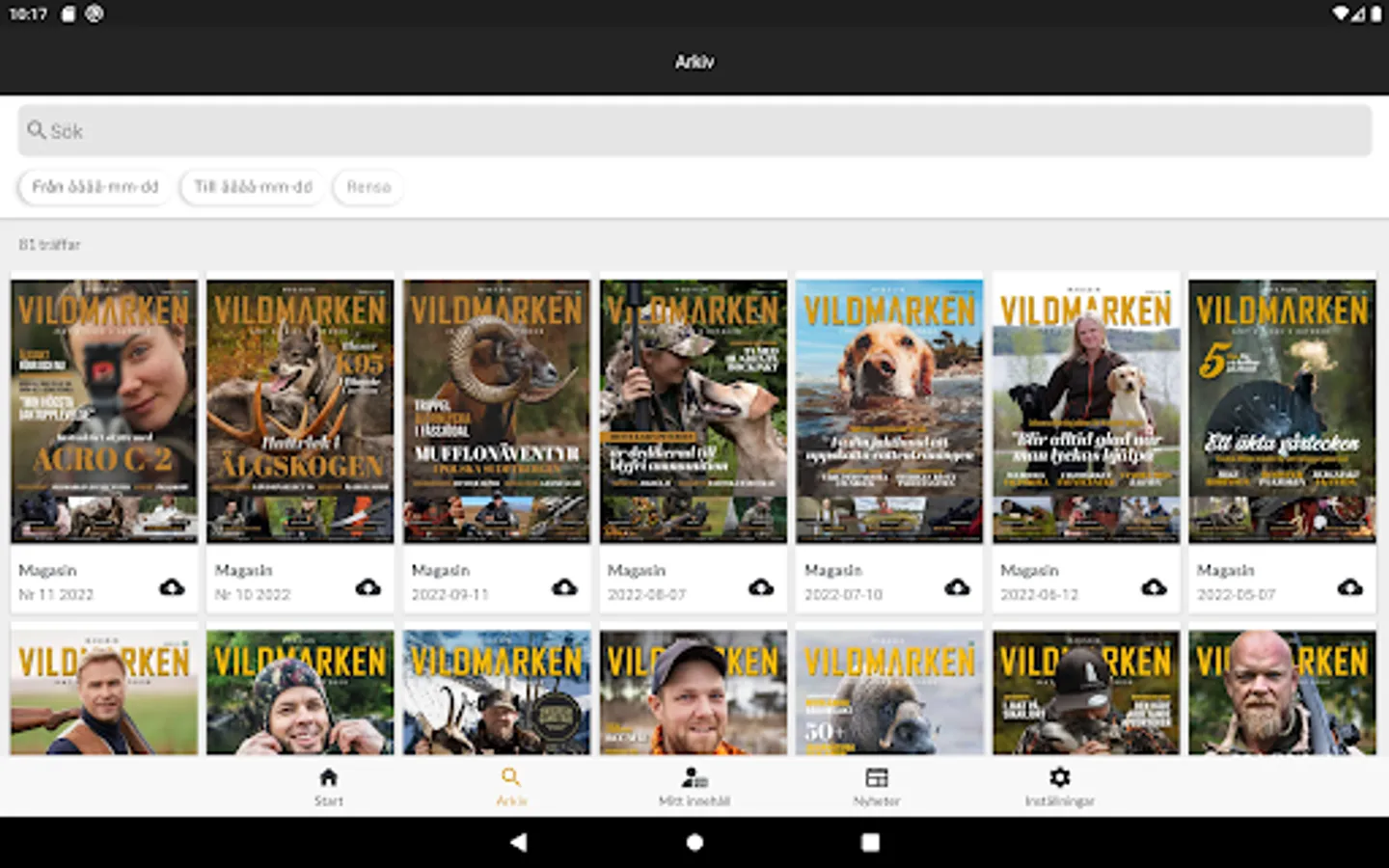Click the 'Nr 11 2022' issue label
The width and height of the screenshot is (1389, 868).
pyautogui.click(x=56, y=595)
